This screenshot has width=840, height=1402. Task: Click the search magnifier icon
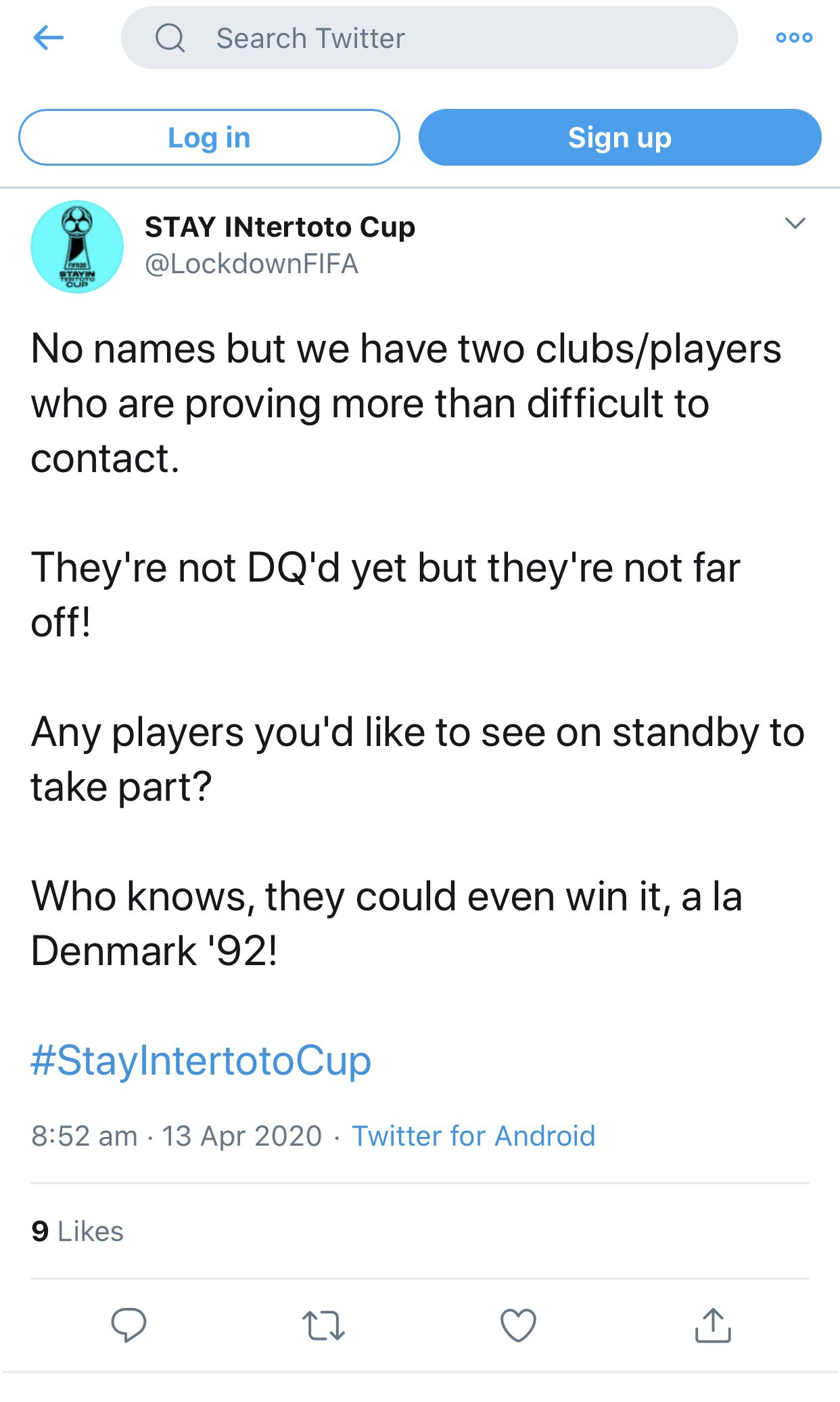tap(170, 38)
